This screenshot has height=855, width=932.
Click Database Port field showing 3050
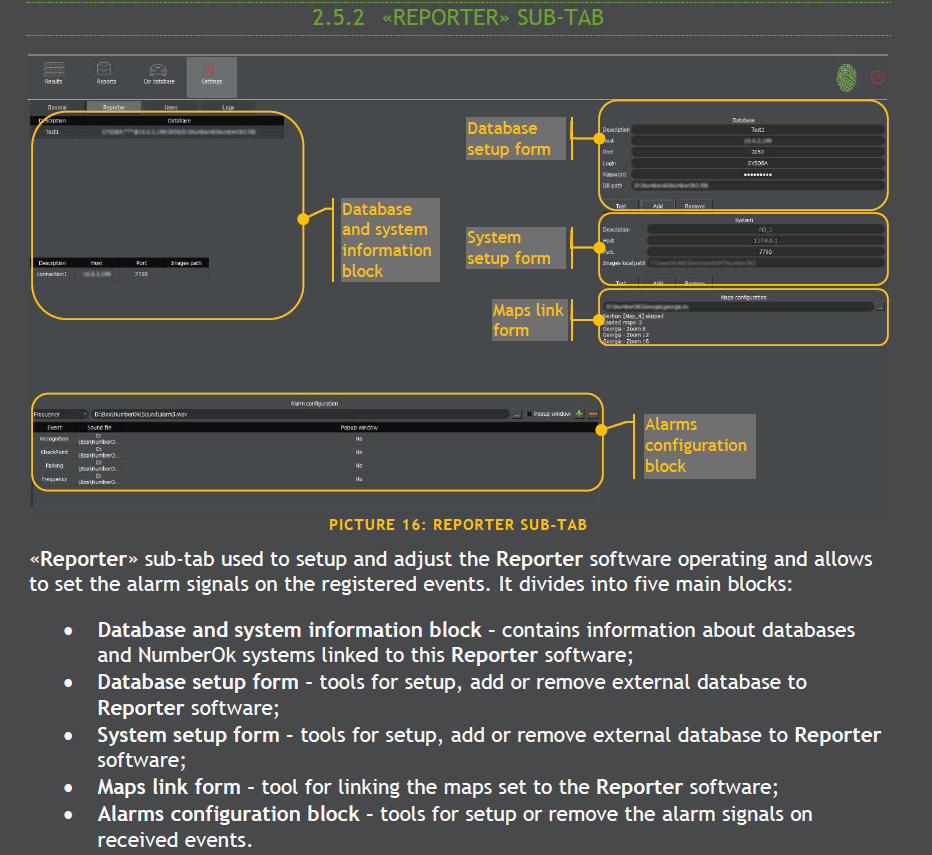click(x=758, y=152)
